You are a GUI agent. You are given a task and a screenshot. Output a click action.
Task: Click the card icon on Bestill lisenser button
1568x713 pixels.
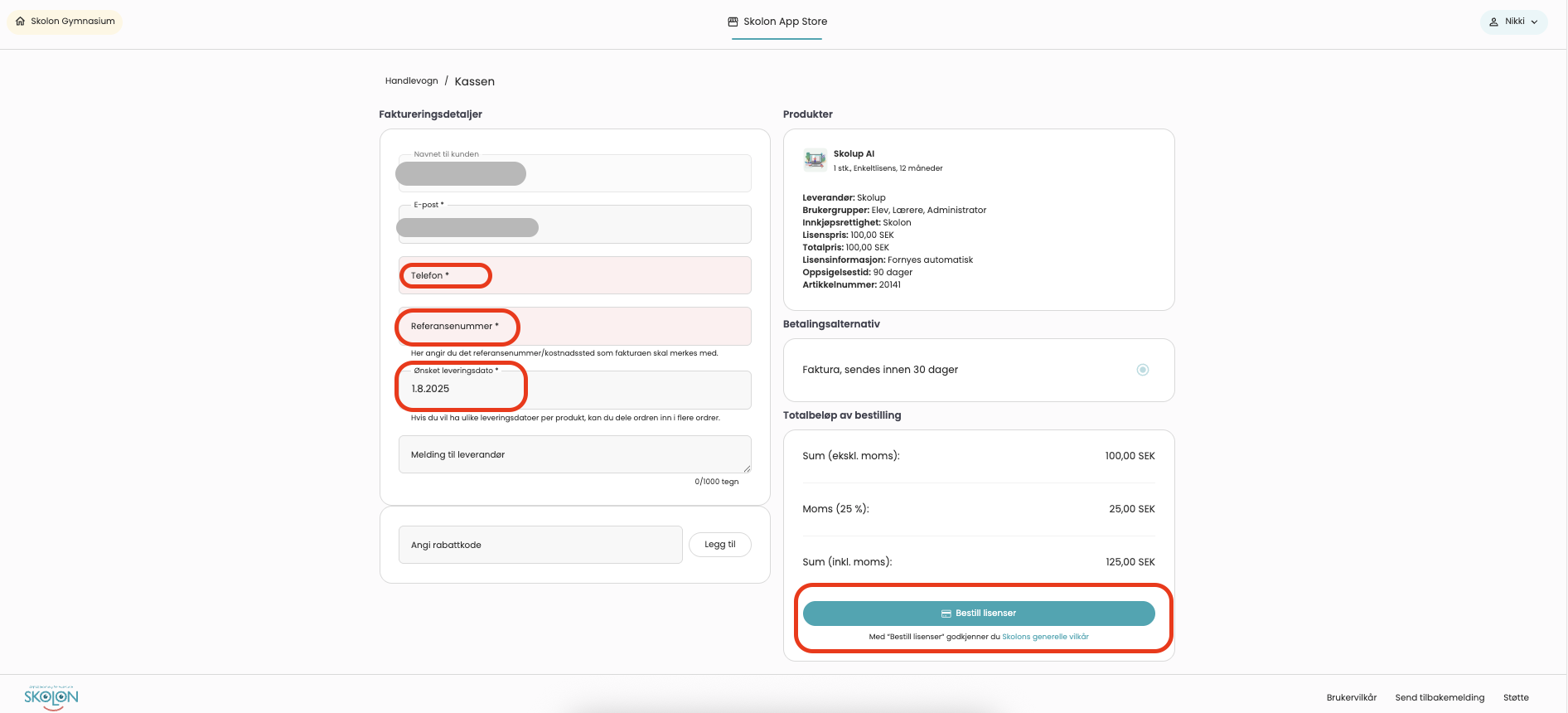946,614
